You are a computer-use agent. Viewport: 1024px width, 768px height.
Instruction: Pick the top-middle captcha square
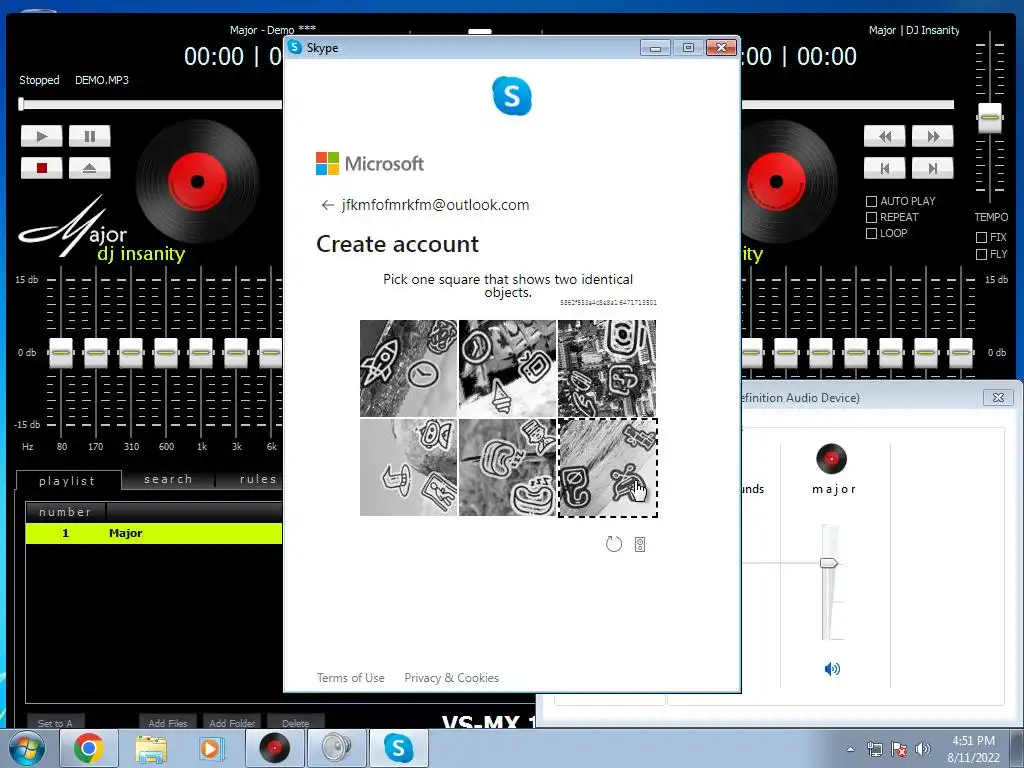pyautogui.click(x=507, y=368)
